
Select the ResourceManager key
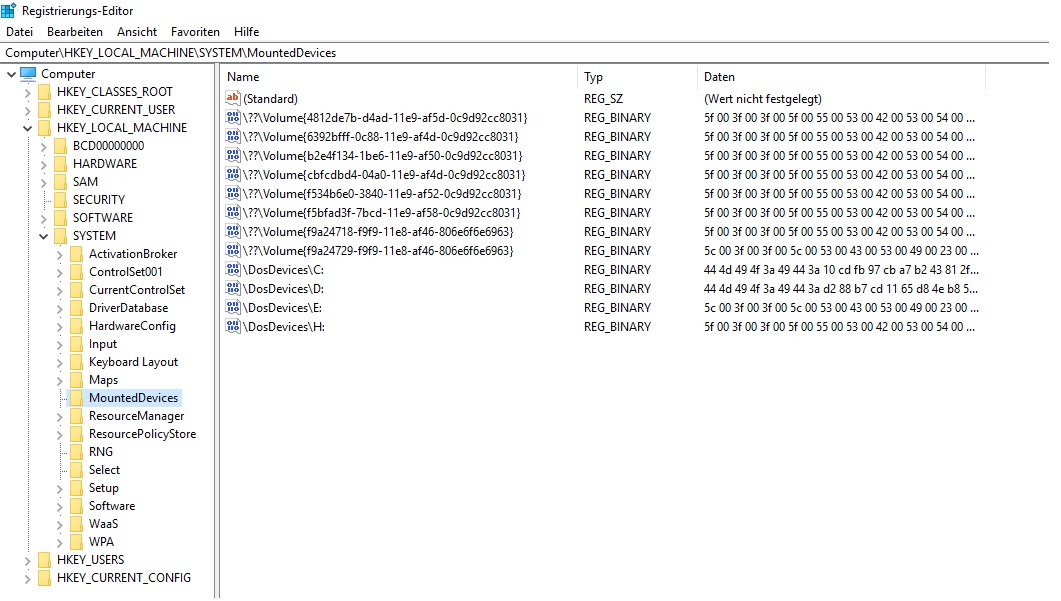point(136,416)
